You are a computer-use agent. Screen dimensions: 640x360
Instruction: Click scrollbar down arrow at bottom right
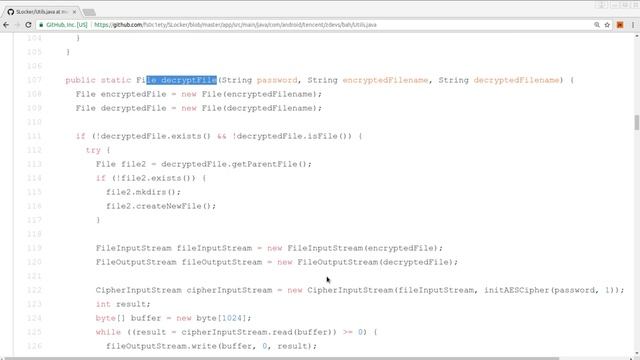pos(637,354)
